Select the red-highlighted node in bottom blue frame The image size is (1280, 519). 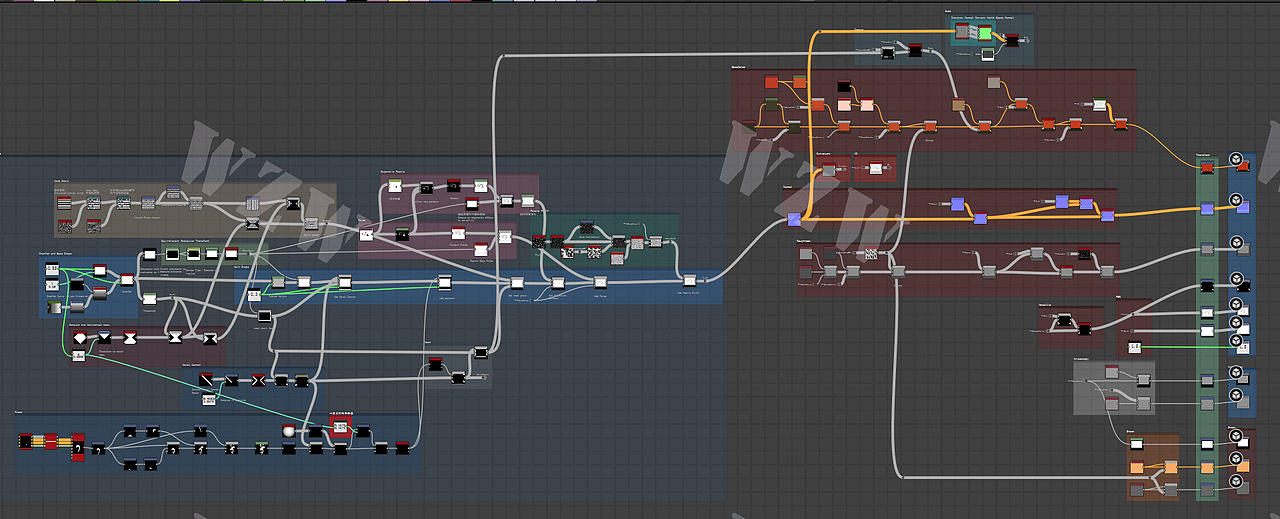point(339,428)
